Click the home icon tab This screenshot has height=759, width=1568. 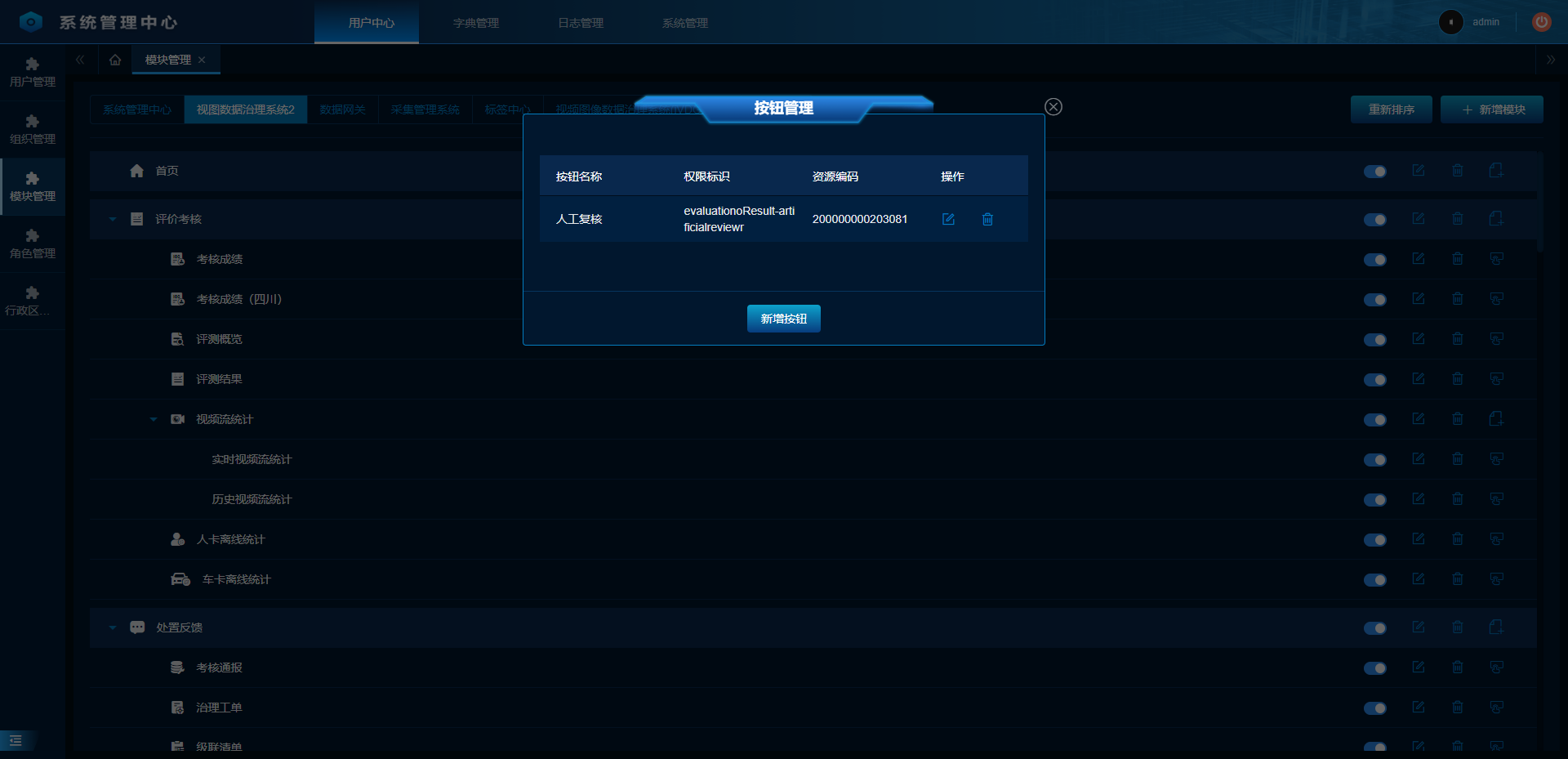tap(115, 60)
